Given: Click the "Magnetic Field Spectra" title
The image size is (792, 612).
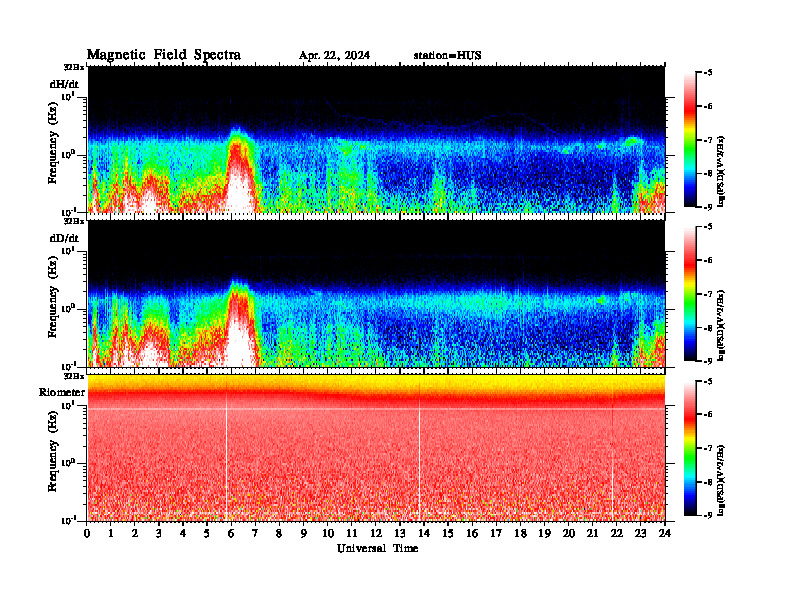Looking at the screenshot, I should [164, 55].
